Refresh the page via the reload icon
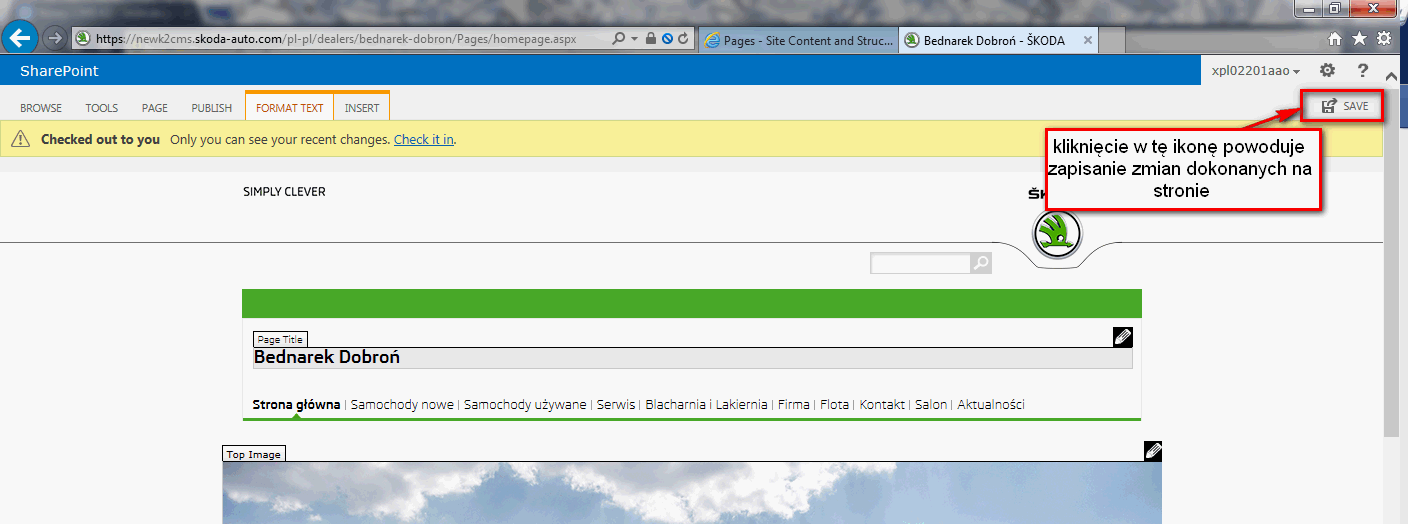This screenshot has width=1408, height=524. pyautogui.click(x=684, y=39)
